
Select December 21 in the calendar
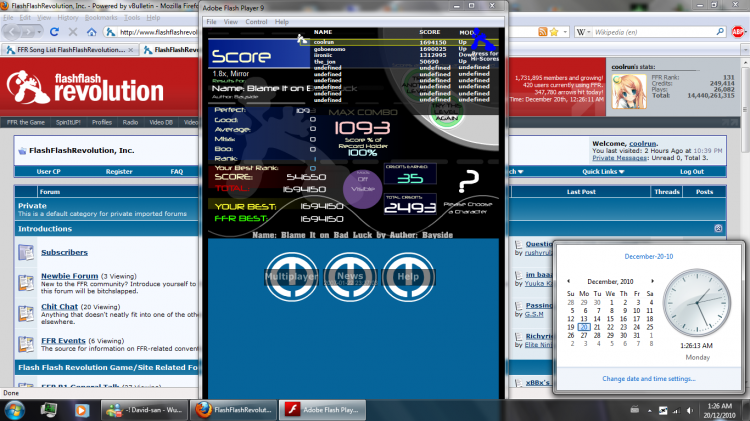click(597, 327)
